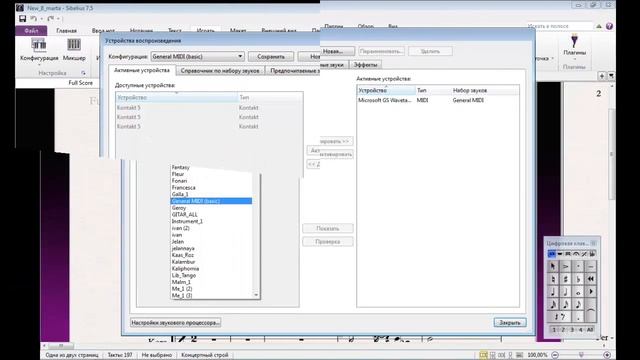Select Kalambur in the configuration list
This screenshot has height=360, width=640.
pyautogui.click(x=211, y=262)
